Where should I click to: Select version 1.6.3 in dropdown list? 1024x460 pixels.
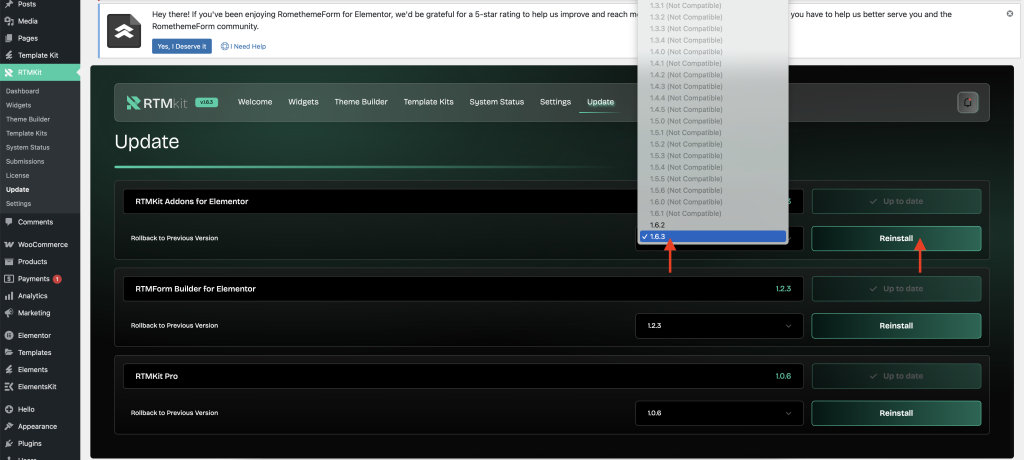pos(713,237)
